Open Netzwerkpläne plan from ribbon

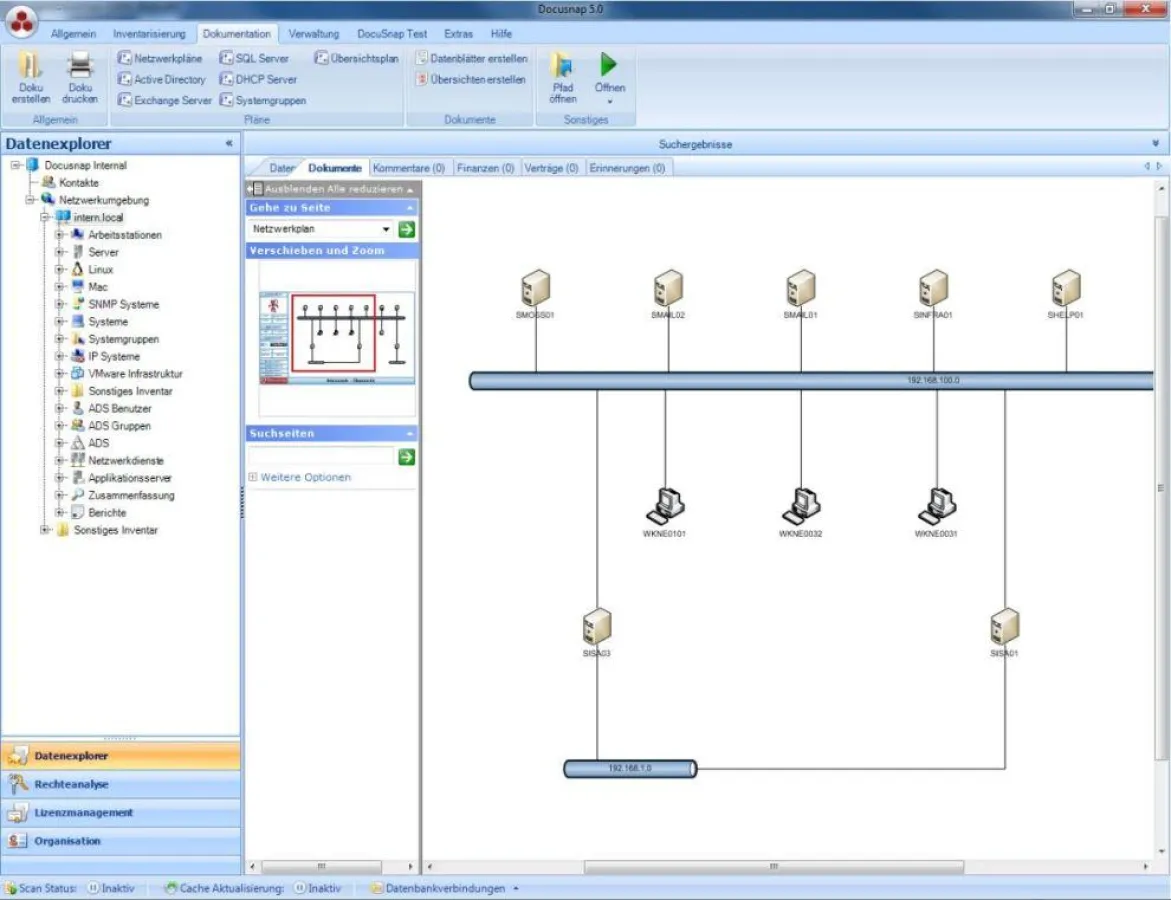point(160,58)
